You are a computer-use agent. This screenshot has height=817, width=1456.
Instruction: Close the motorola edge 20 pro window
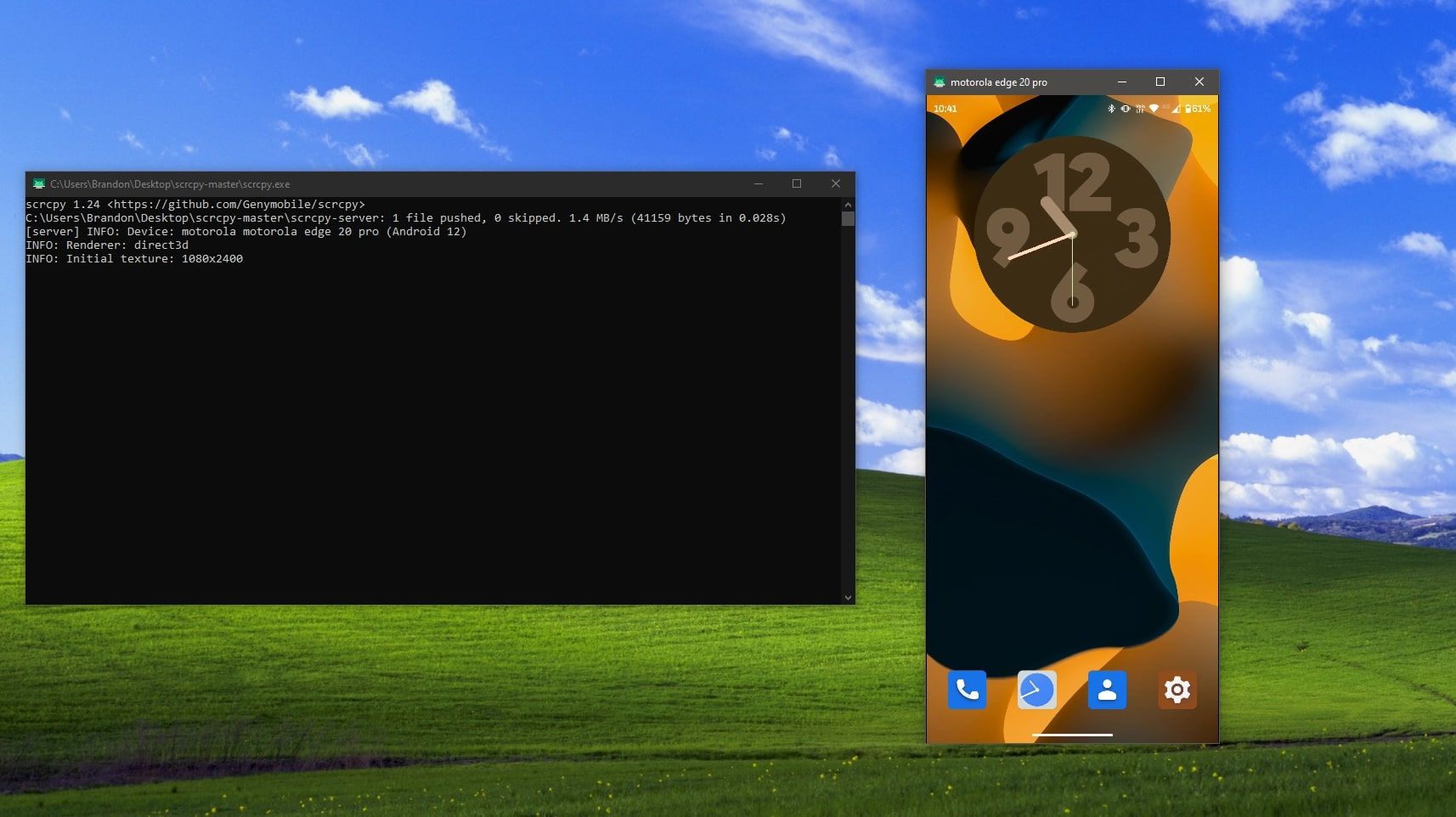pyautogui.click(x=1199, y=82)
